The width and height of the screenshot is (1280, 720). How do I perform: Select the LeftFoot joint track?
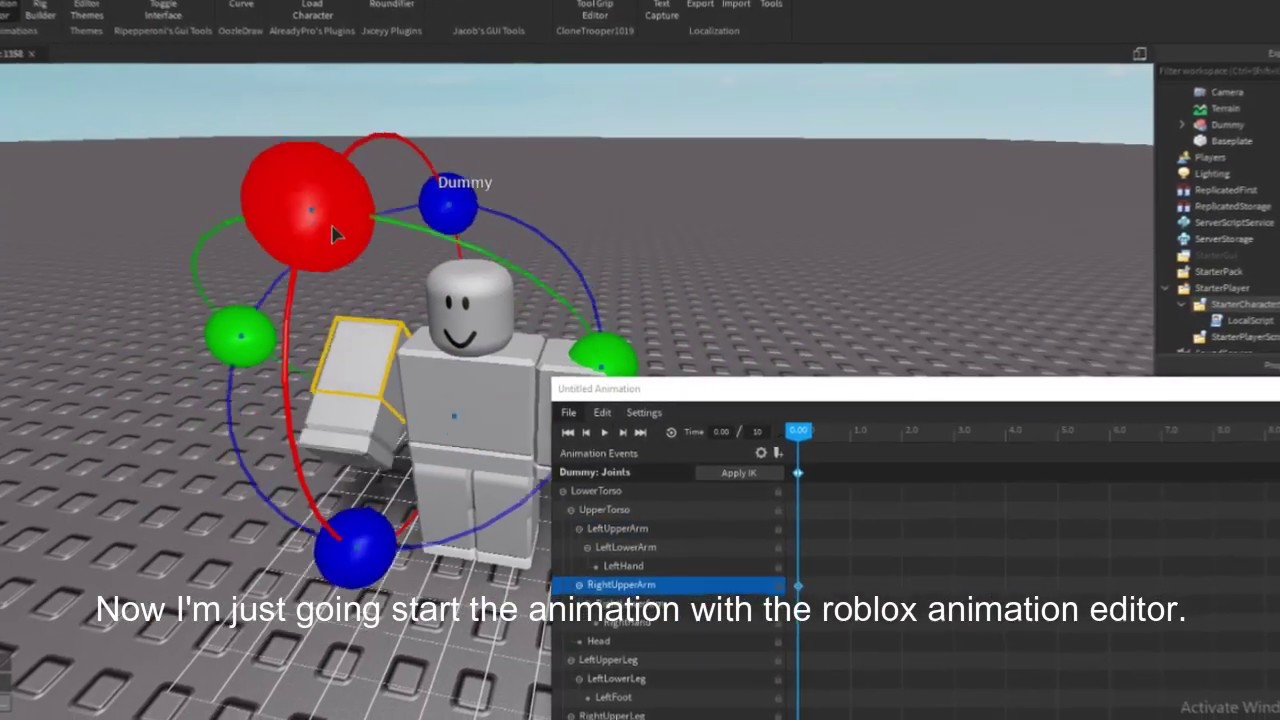[x=613, y=698]
